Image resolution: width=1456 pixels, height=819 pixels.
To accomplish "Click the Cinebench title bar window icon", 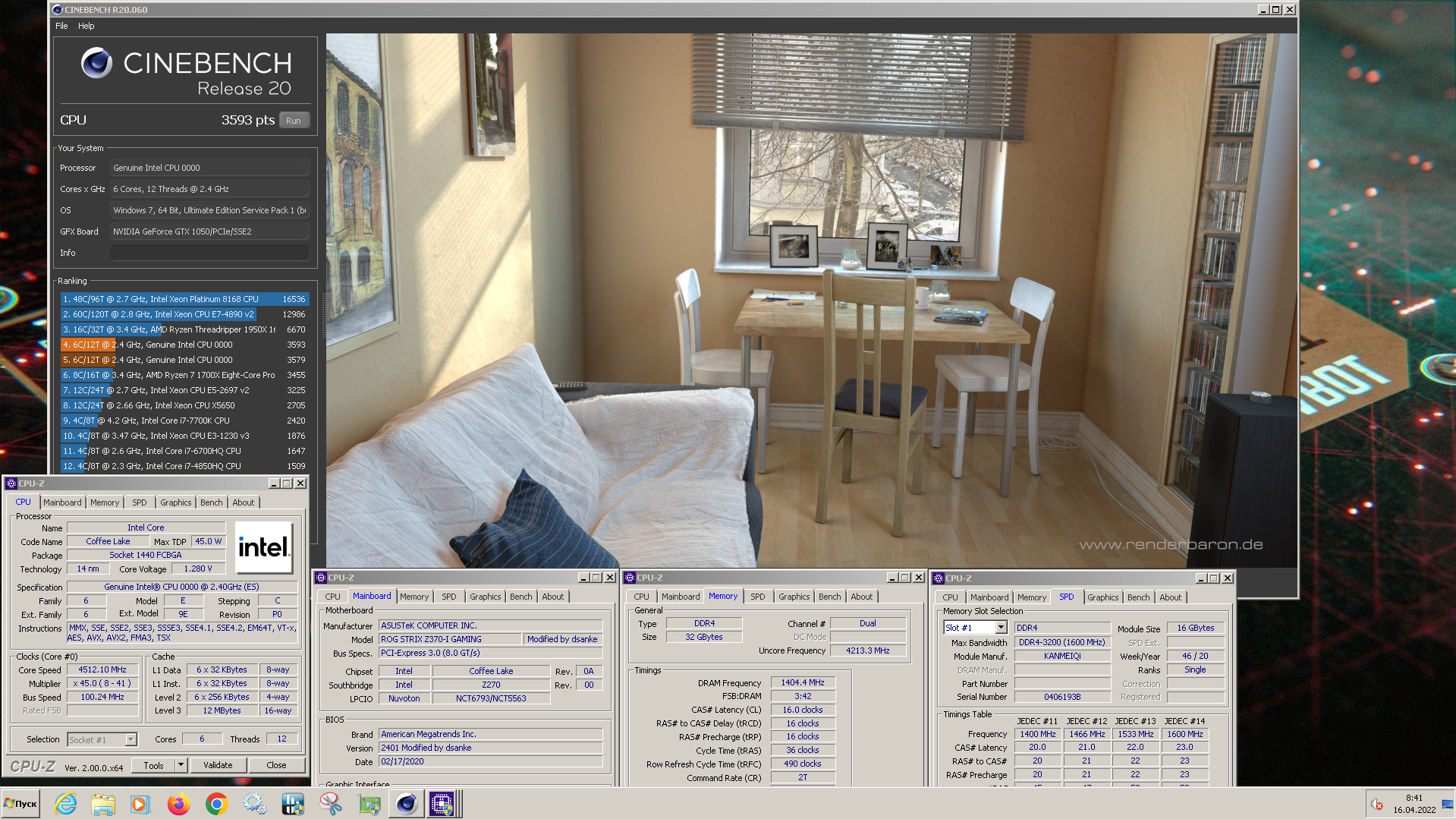I will coord(58,10).
